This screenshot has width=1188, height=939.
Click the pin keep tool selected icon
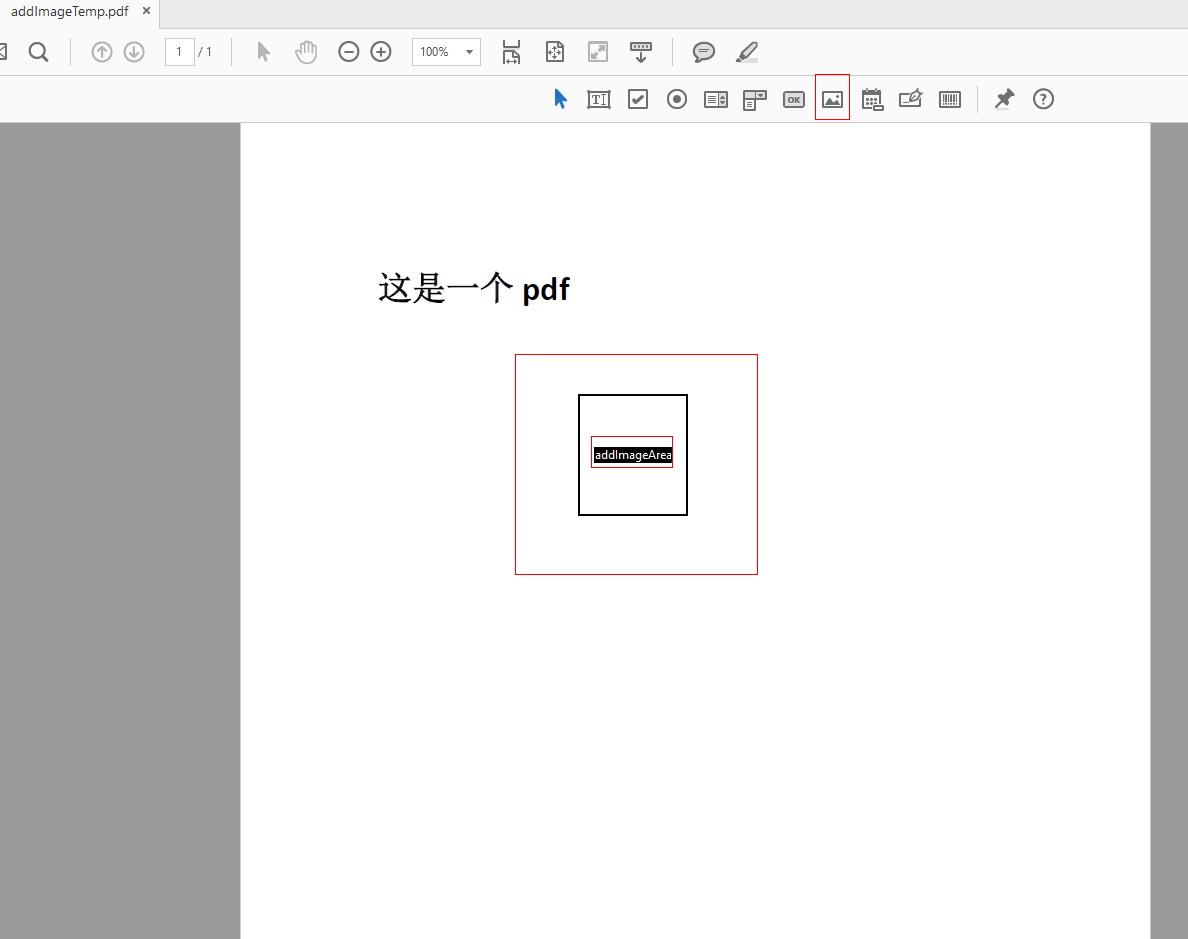point(1004,99)
